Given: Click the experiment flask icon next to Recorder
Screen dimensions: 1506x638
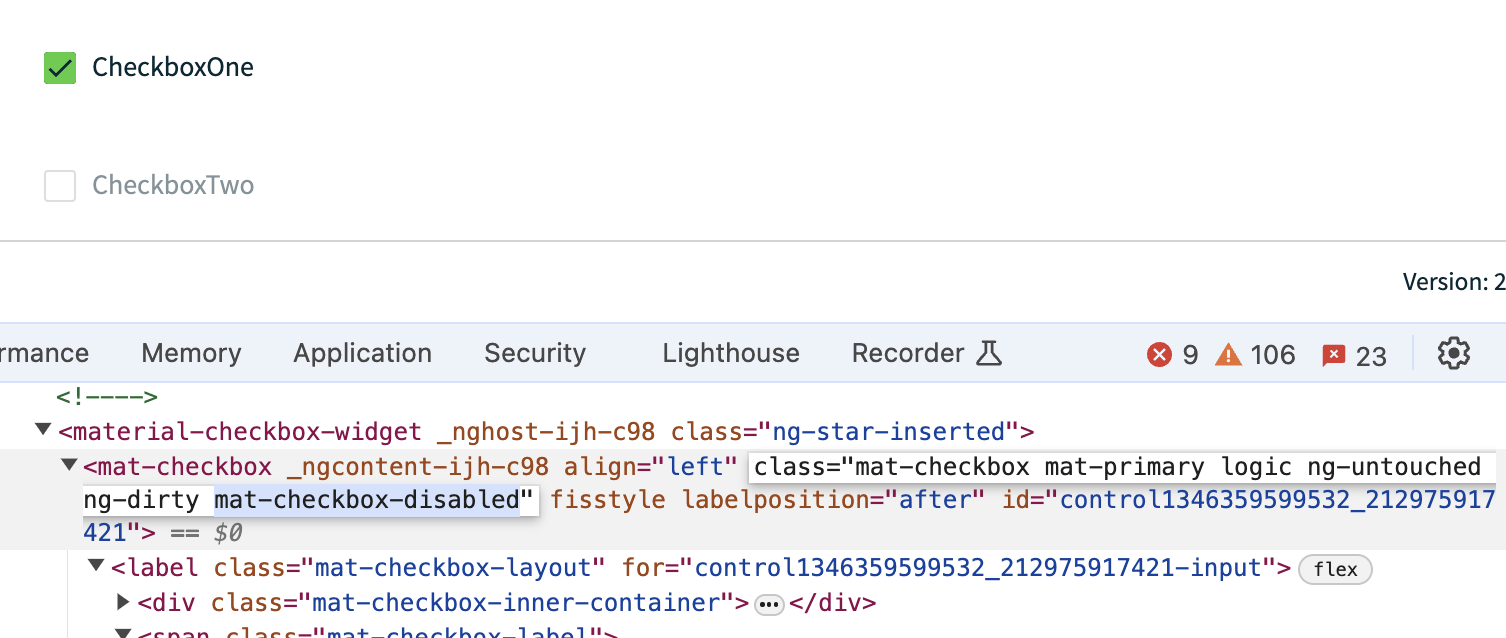Looking at the screenshot, I should pyautogui.click(x=988, y=352).
